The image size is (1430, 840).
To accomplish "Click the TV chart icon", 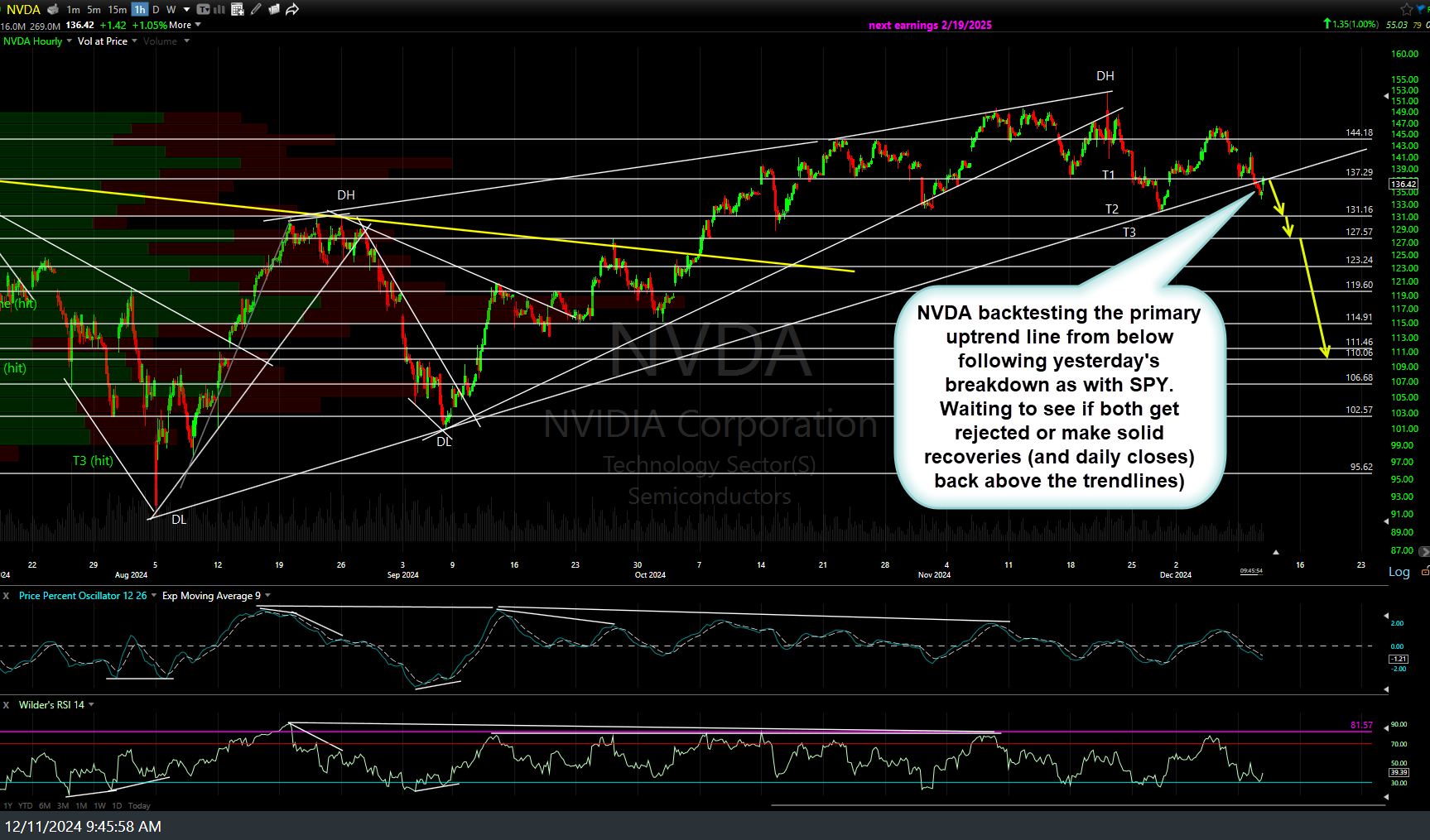I will coord(203,9).
